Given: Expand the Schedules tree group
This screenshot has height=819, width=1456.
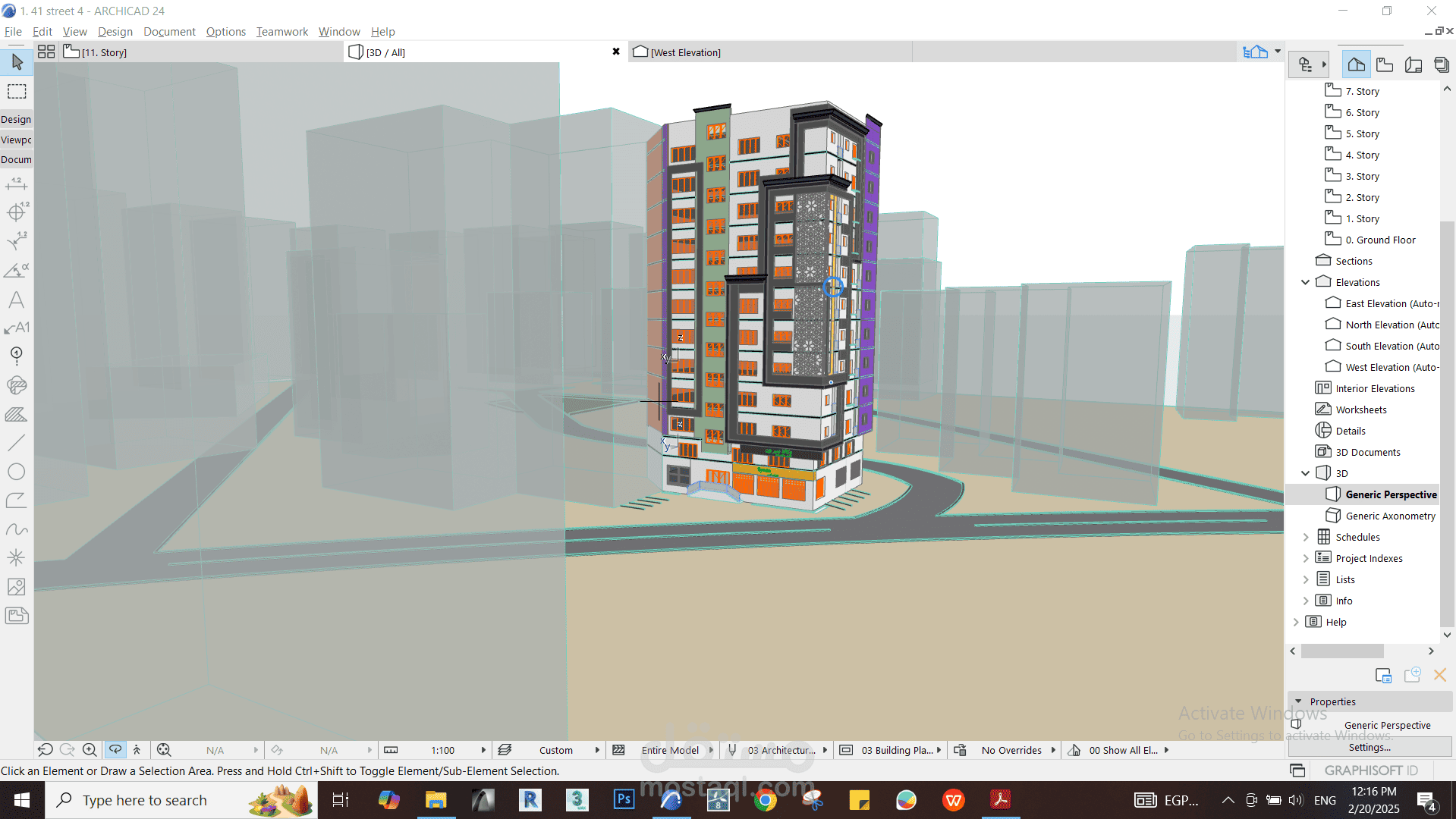Looking at the screenshot, I should point(1306,537).
